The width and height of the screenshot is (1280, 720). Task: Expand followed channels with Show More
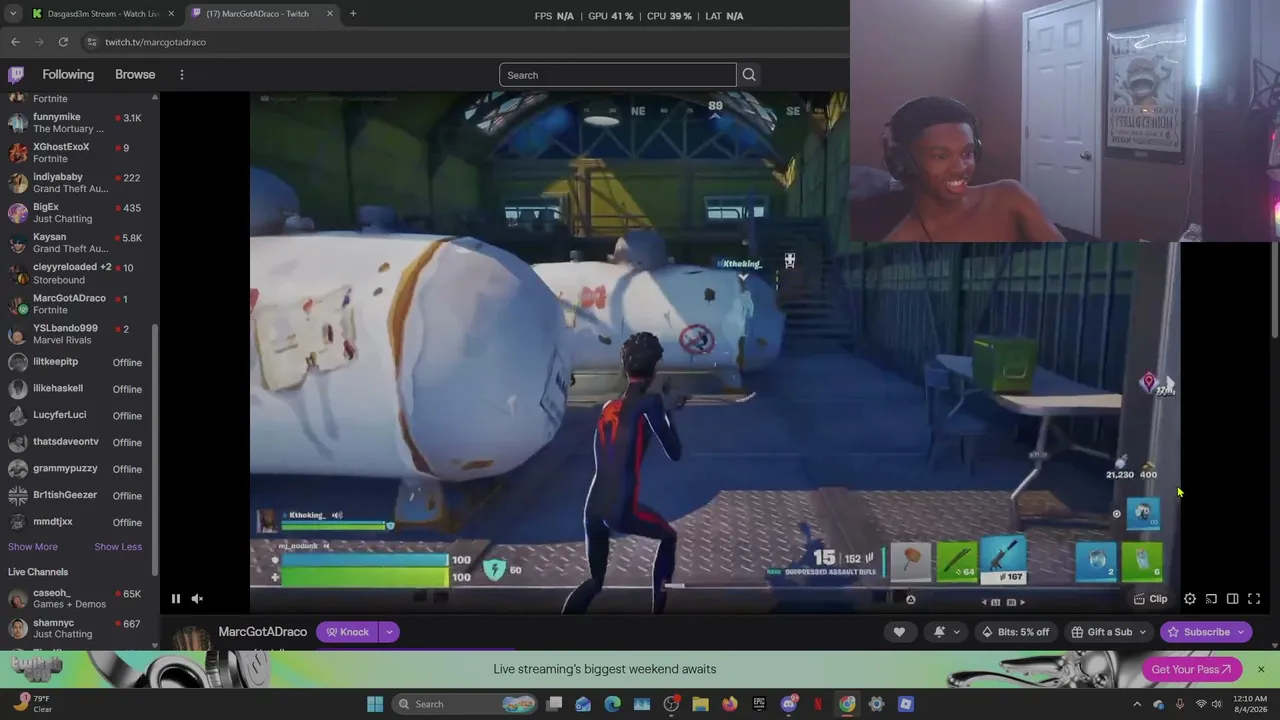tap(33, 547)
